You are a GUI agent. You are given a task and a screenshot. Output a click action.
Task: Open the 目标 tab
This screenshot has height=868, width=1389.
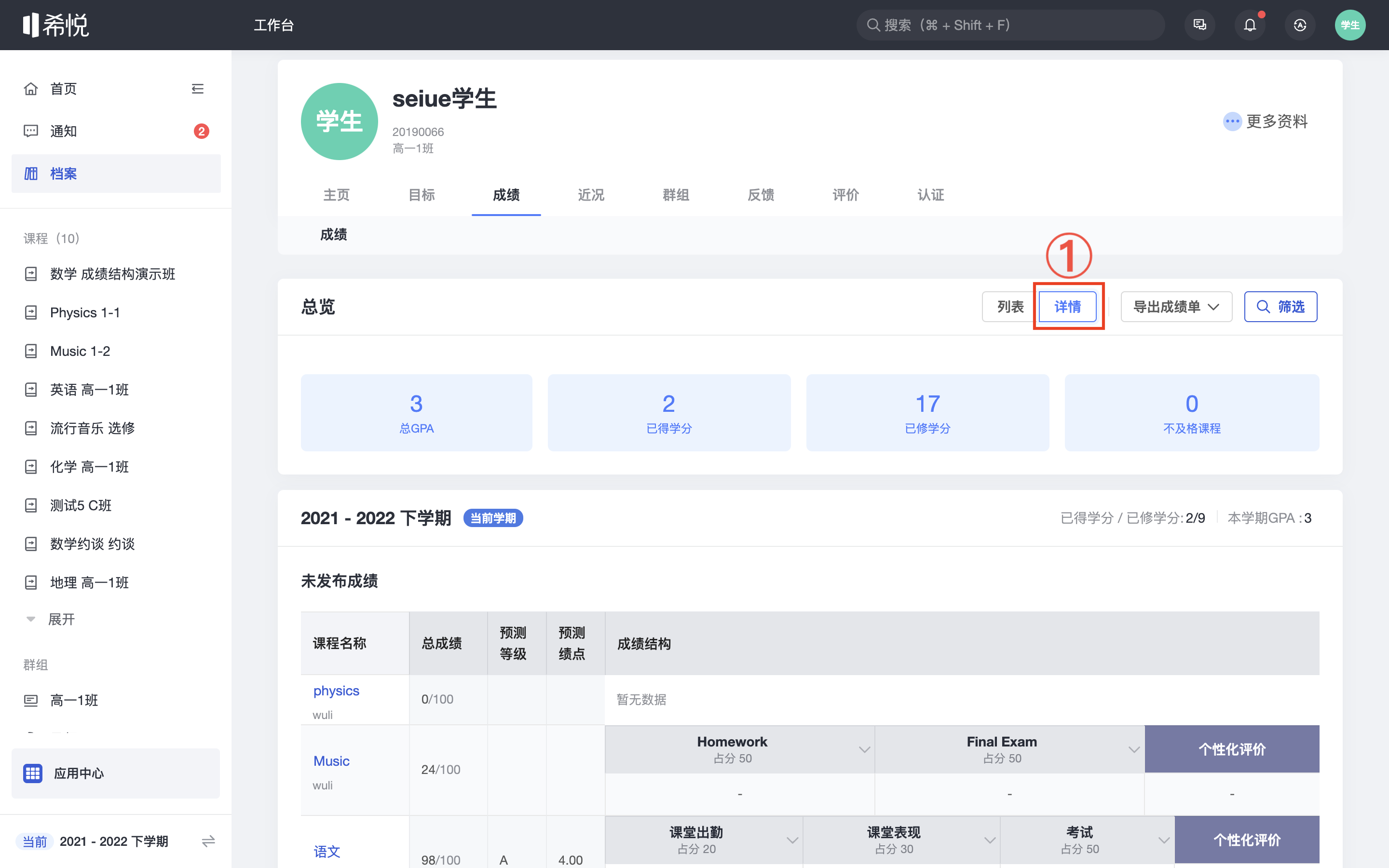pos(422,195)
